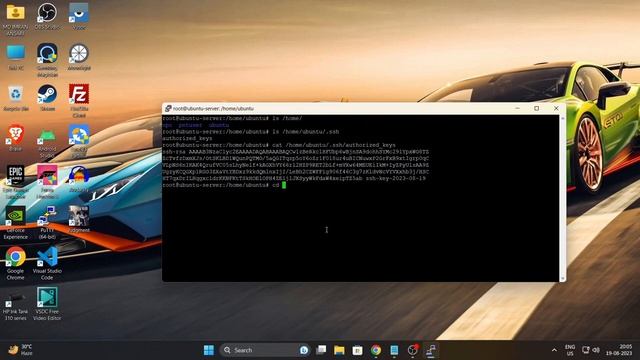This screenshot has width=640, height=360.
Task: Click the scroll-up arrow in the terminal scrollbar
Action: click(562, 118)
